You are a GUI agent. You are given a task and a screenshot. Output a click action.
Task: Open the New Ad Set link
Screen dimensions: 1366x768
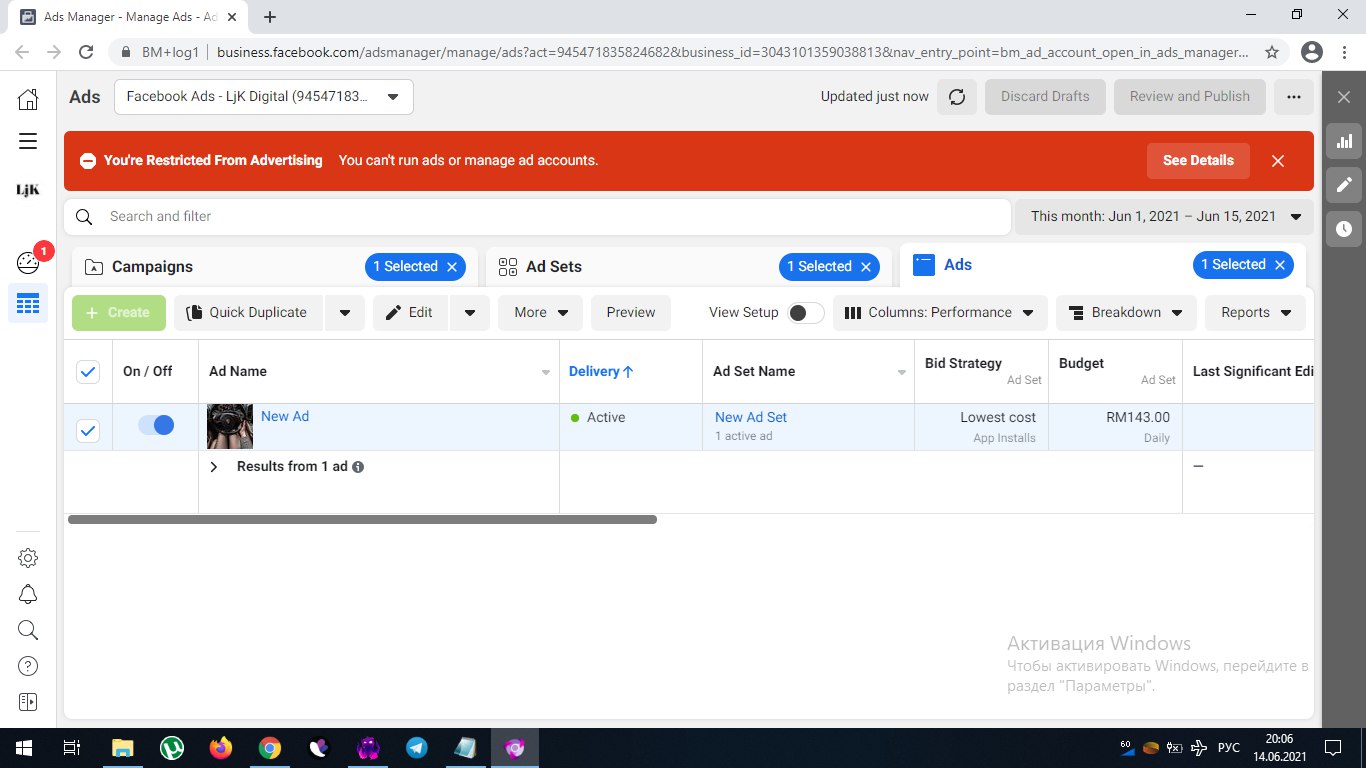[x=751, y=417]
